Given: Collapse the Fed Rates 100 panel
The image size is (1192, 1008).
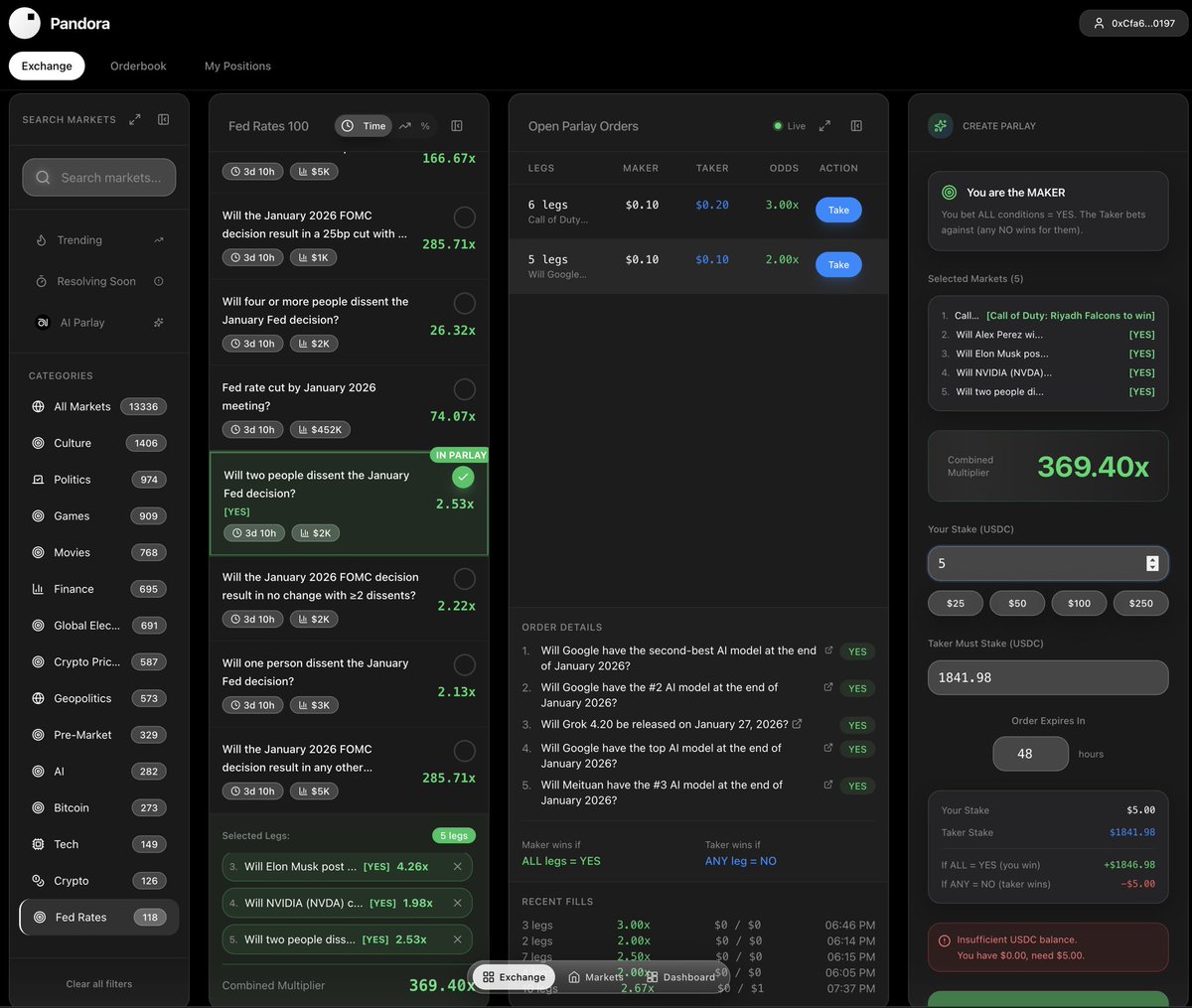Looking at the screenshot, I should point(457,126).
